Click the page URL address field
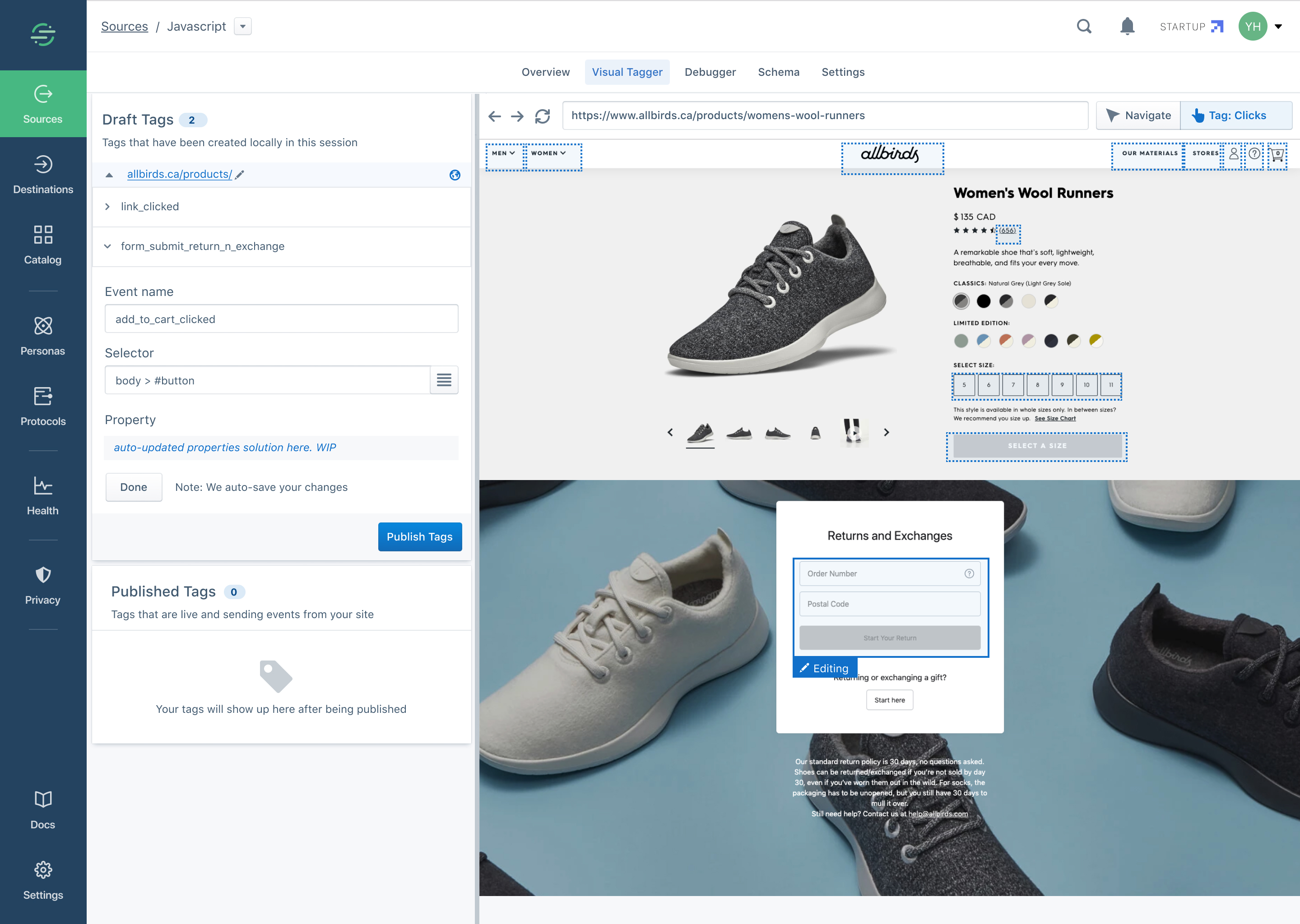Screen dimensions: 1300x924 [825, 115]
